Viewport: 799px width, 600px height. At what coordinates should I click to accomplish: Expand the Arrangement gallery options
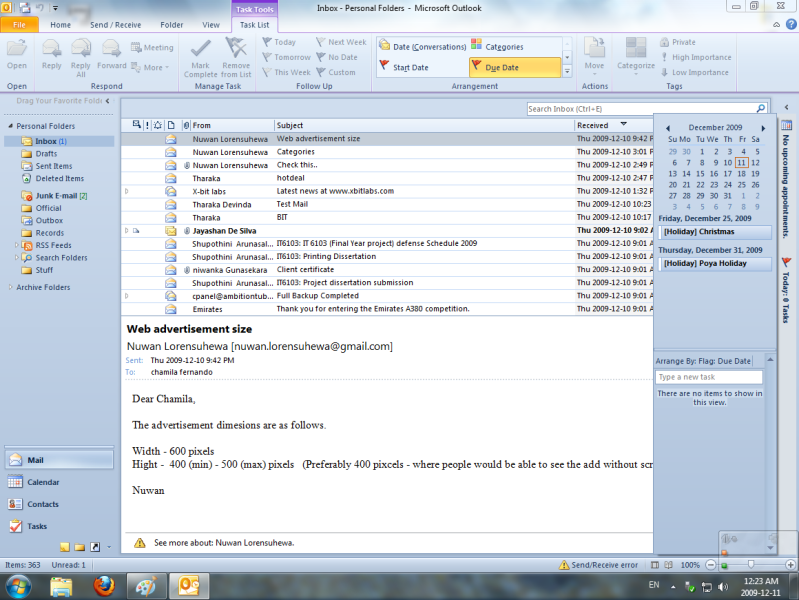pyautogui.click(x=567, y=71)
